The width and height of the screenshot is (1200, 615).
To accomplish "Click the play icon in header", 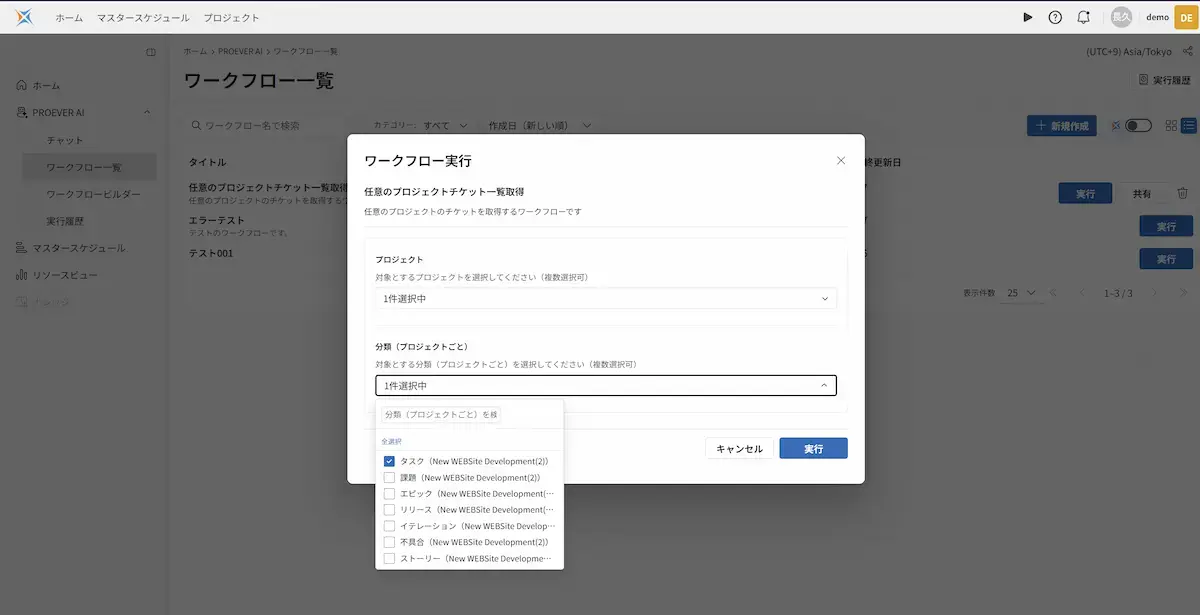I will point(1028,17).
